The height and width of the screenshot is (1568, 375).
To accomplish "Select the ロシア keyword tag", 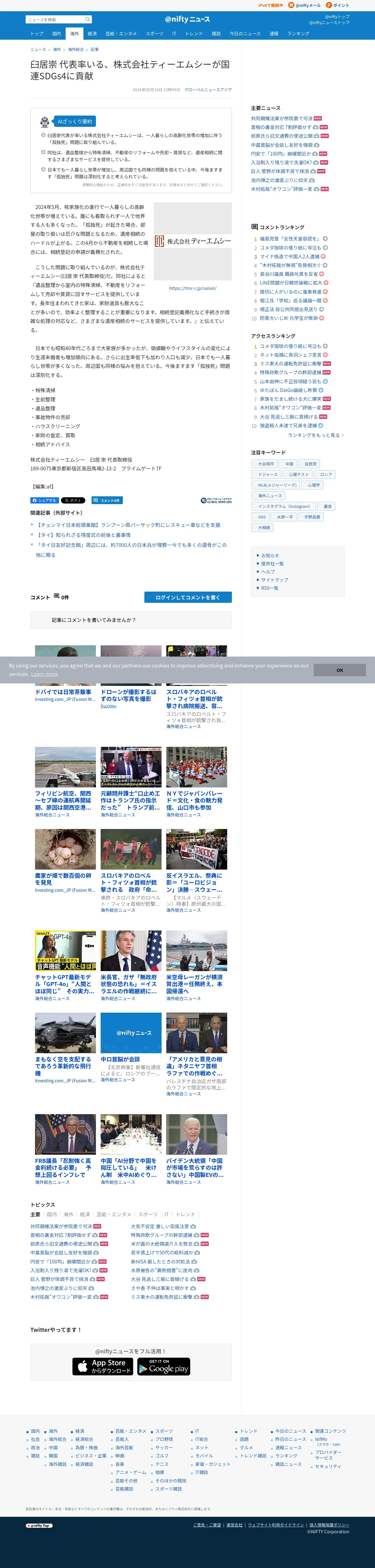I will (324, 474).
